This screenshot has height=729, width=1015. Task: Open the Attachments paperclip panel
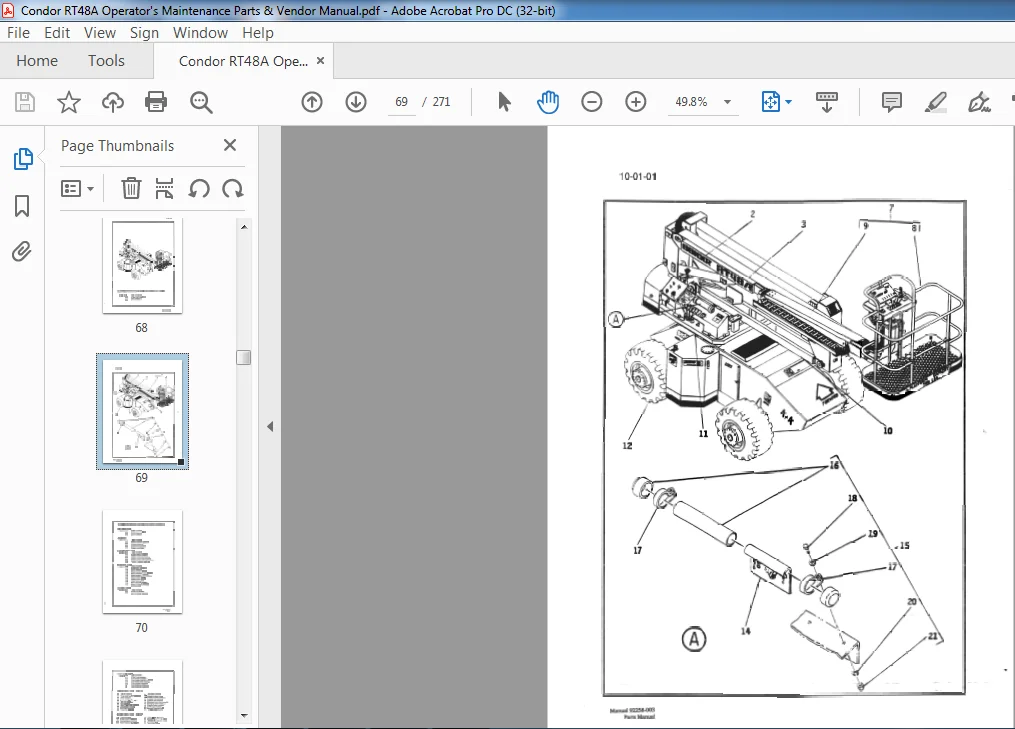point(21,251)
